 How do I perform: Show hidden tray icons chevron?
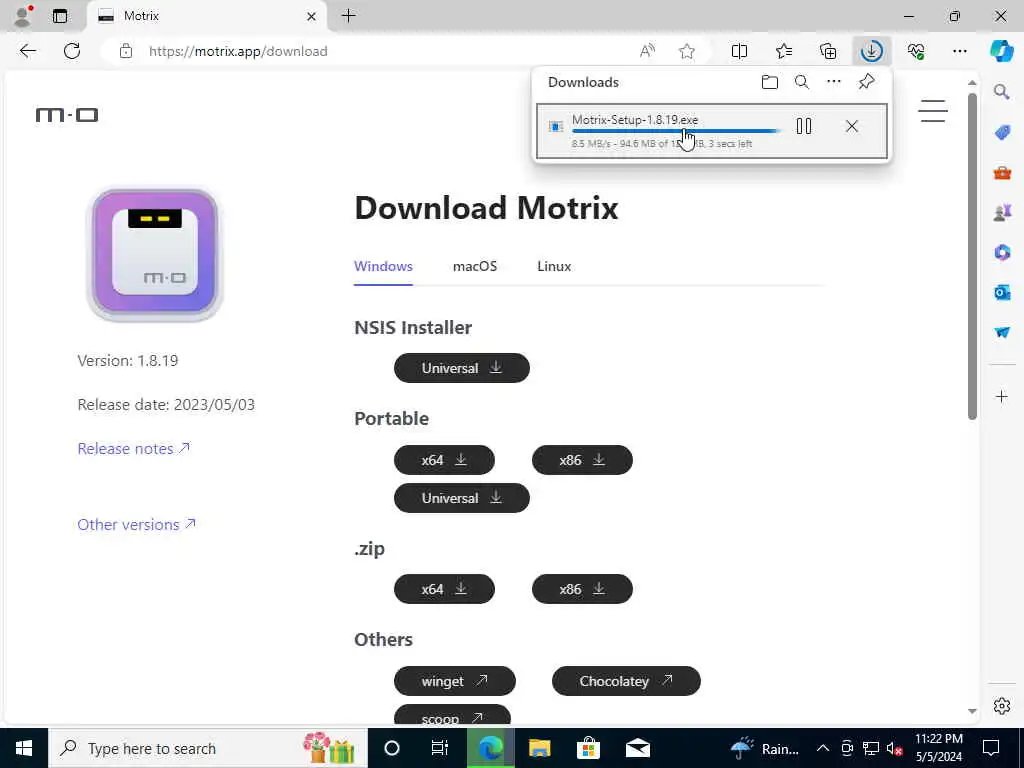click(823, 748)
